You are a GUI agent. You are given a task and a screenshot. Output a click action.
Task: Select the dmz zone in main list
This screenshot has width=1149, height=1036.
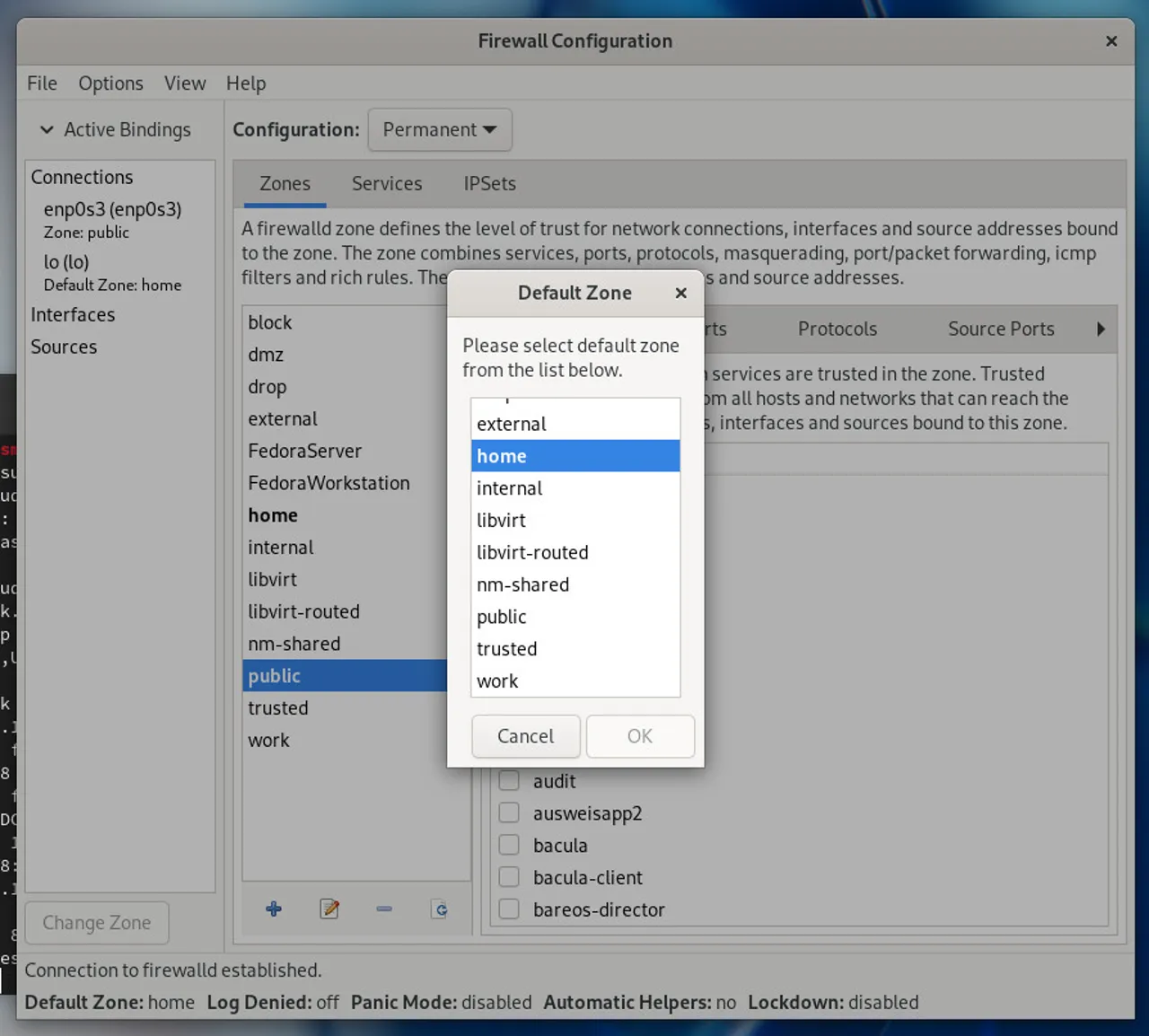[345, 355]
